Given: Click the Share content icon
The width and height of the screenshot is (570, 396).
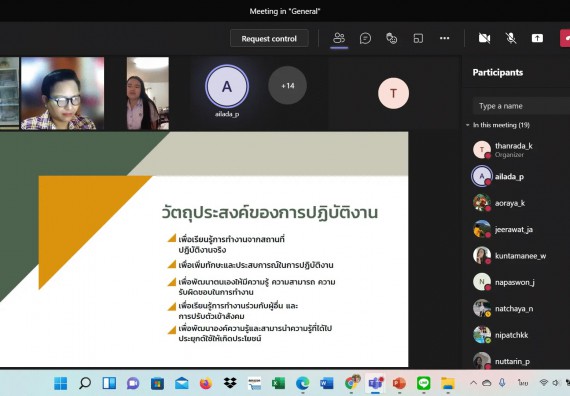Looking at the screenshot, I should [x=537, y=38].
